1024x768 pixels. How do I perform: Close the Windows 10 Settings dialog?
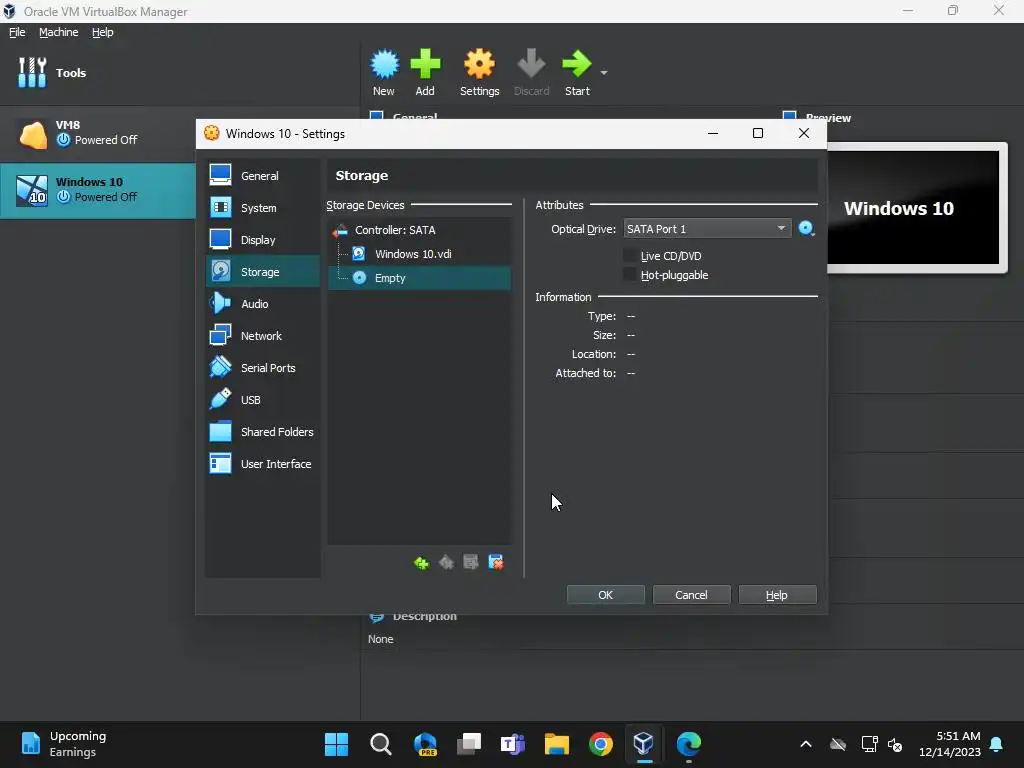[804, 133]
